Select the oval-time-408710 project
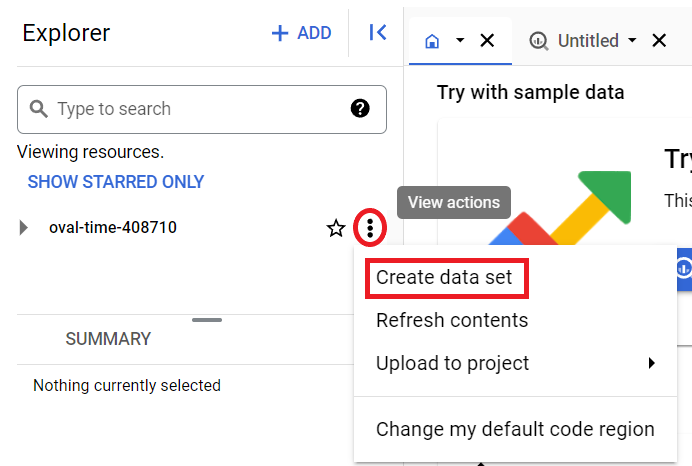The width and height of the screenshot is (692, 466). 113,228
